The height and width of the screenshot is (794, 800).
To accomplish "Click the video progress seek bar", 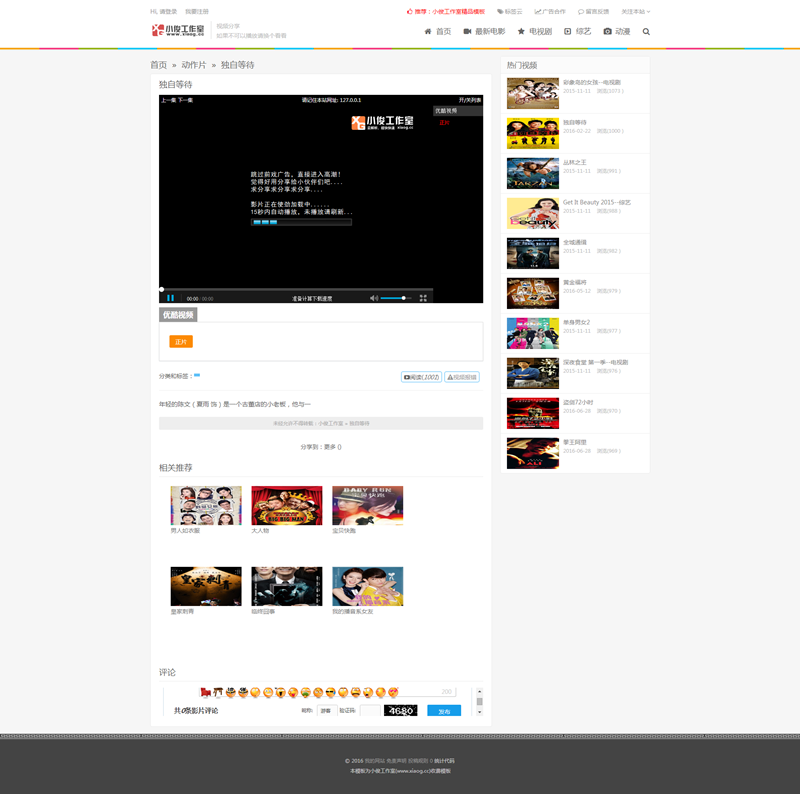I will pos(296,289).
